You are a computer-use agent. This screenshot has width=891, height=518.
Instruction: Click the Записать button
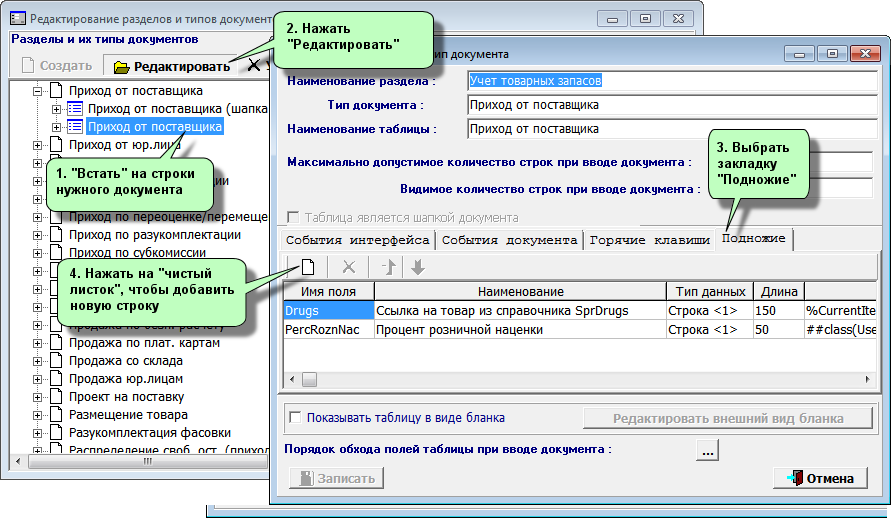tap(336, 478)
